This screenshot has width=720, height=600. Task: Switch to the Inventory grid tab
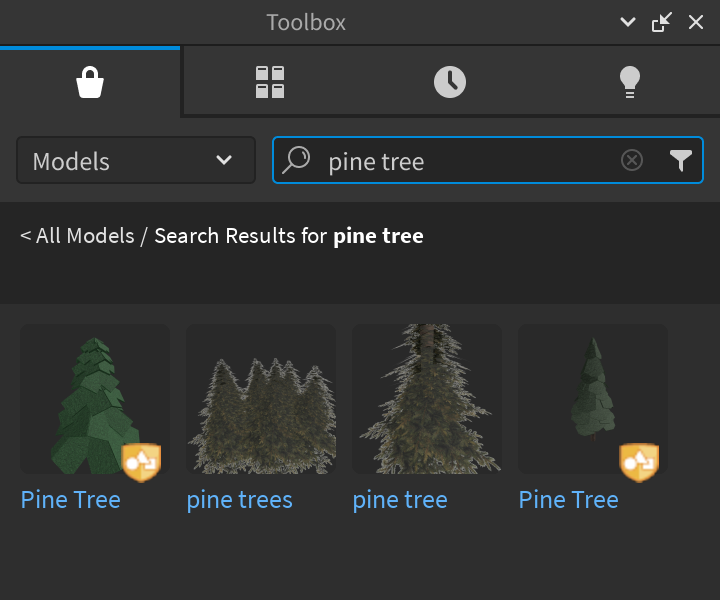pyautogui.click(x=270, y=82)
